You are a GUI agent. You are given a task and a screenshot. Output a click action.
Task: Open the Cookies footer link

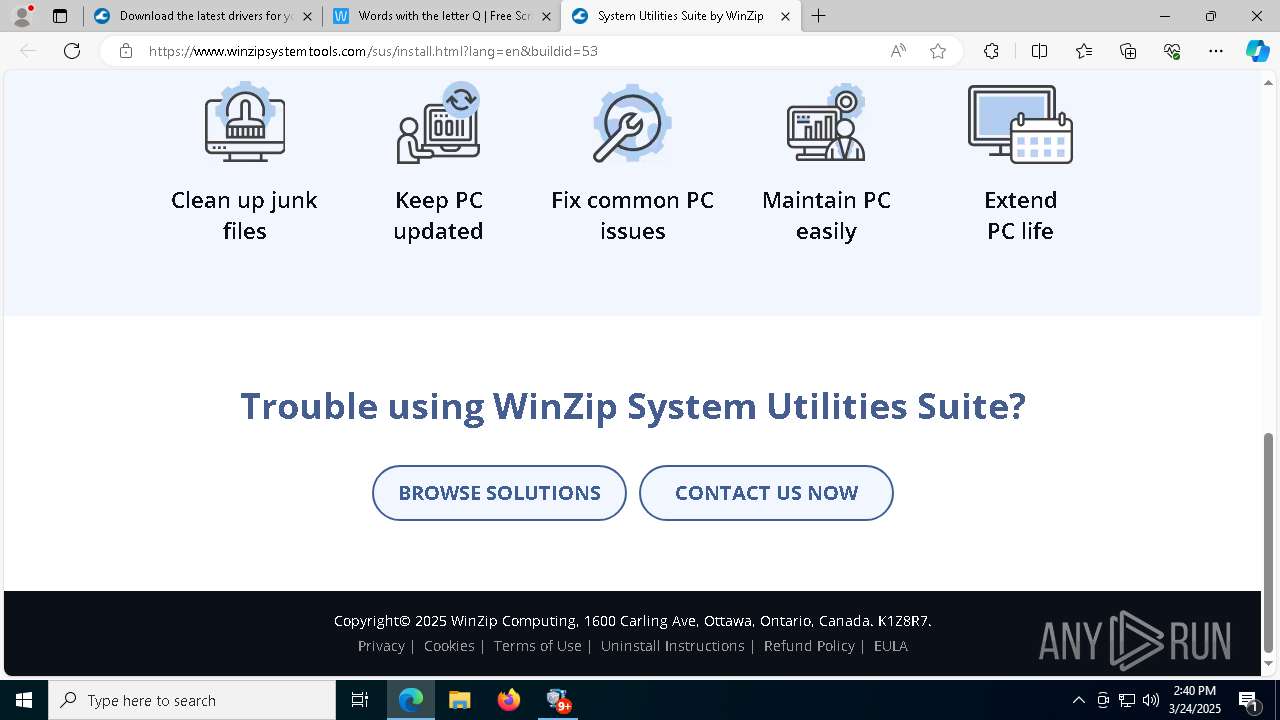(x=449, y=646)
